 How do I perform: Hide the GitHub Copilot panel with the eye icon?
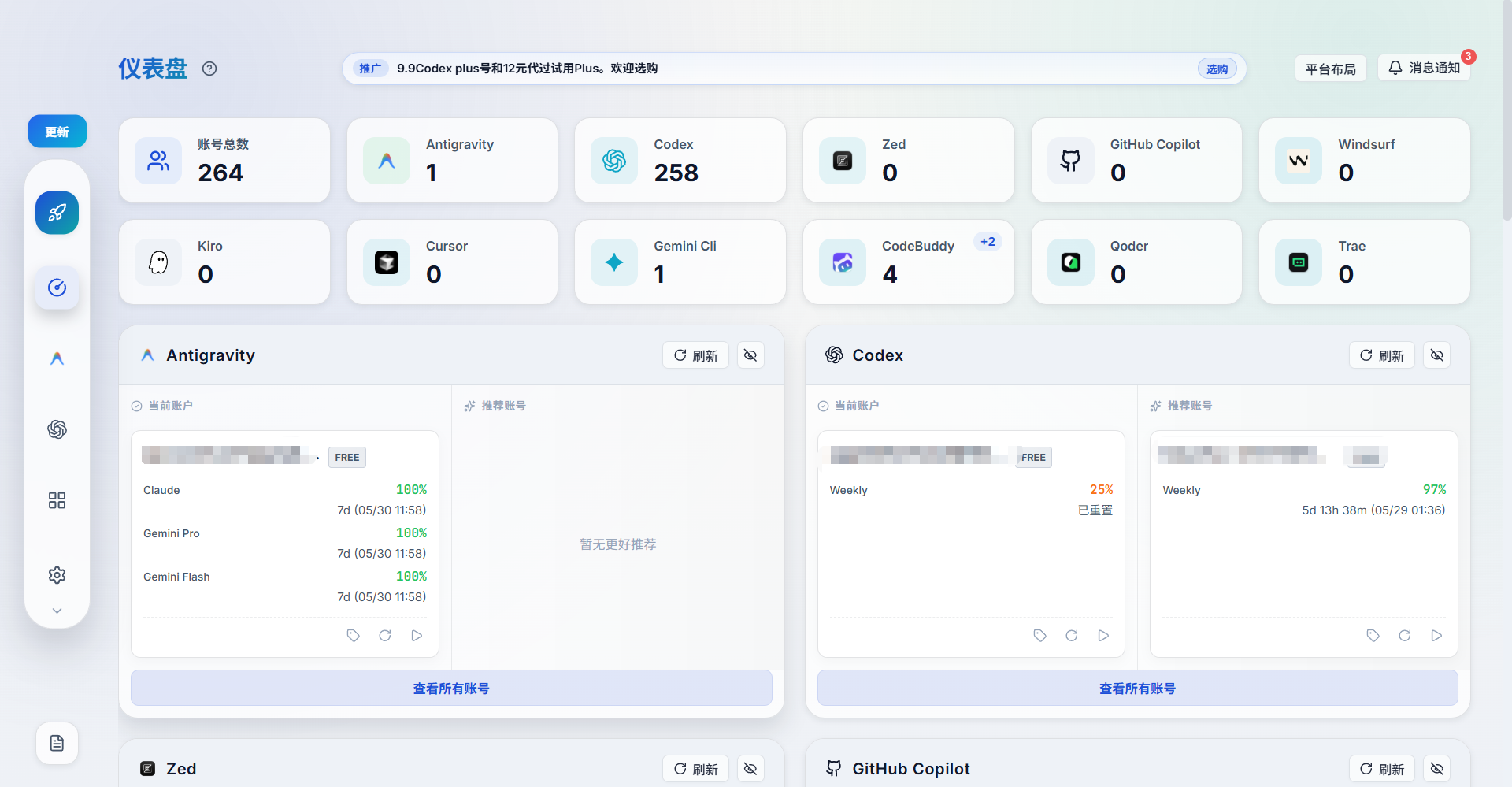click(x=1437, y=769)
